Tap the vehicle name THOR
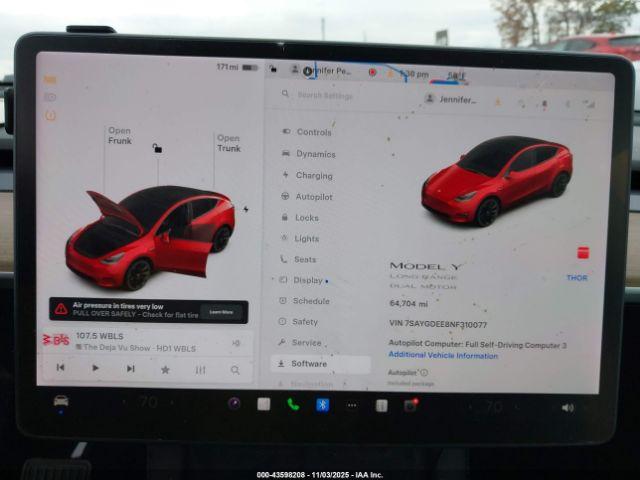The width and height of the screenshot is (640, 480). [577, 278]
